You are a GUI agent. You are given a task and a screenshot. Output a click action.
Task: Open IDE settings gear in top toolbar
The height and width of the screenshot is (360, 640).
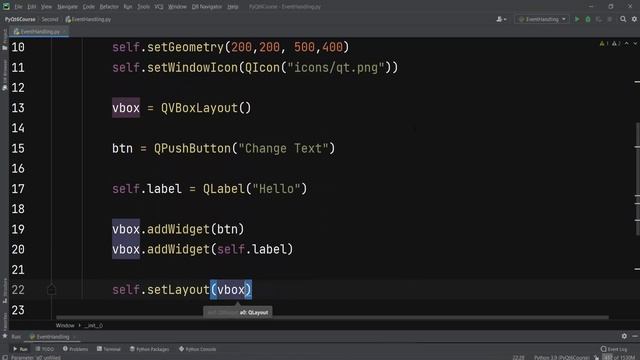(x=634, y=19)
